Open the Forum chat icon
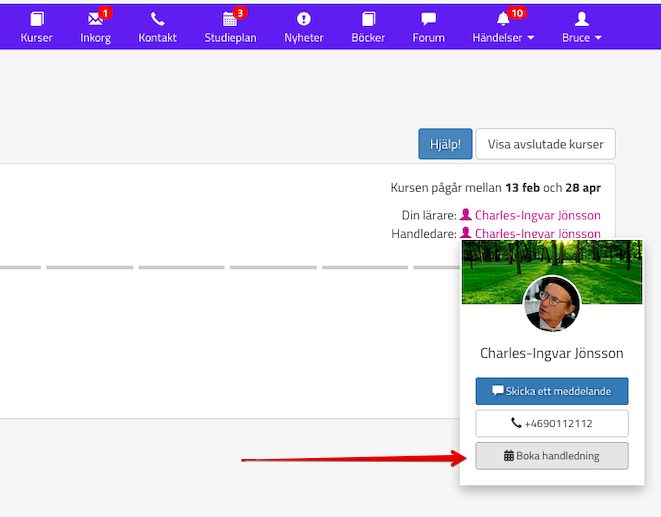The height and width of the screenshot is (517, 661). [428, 20]
